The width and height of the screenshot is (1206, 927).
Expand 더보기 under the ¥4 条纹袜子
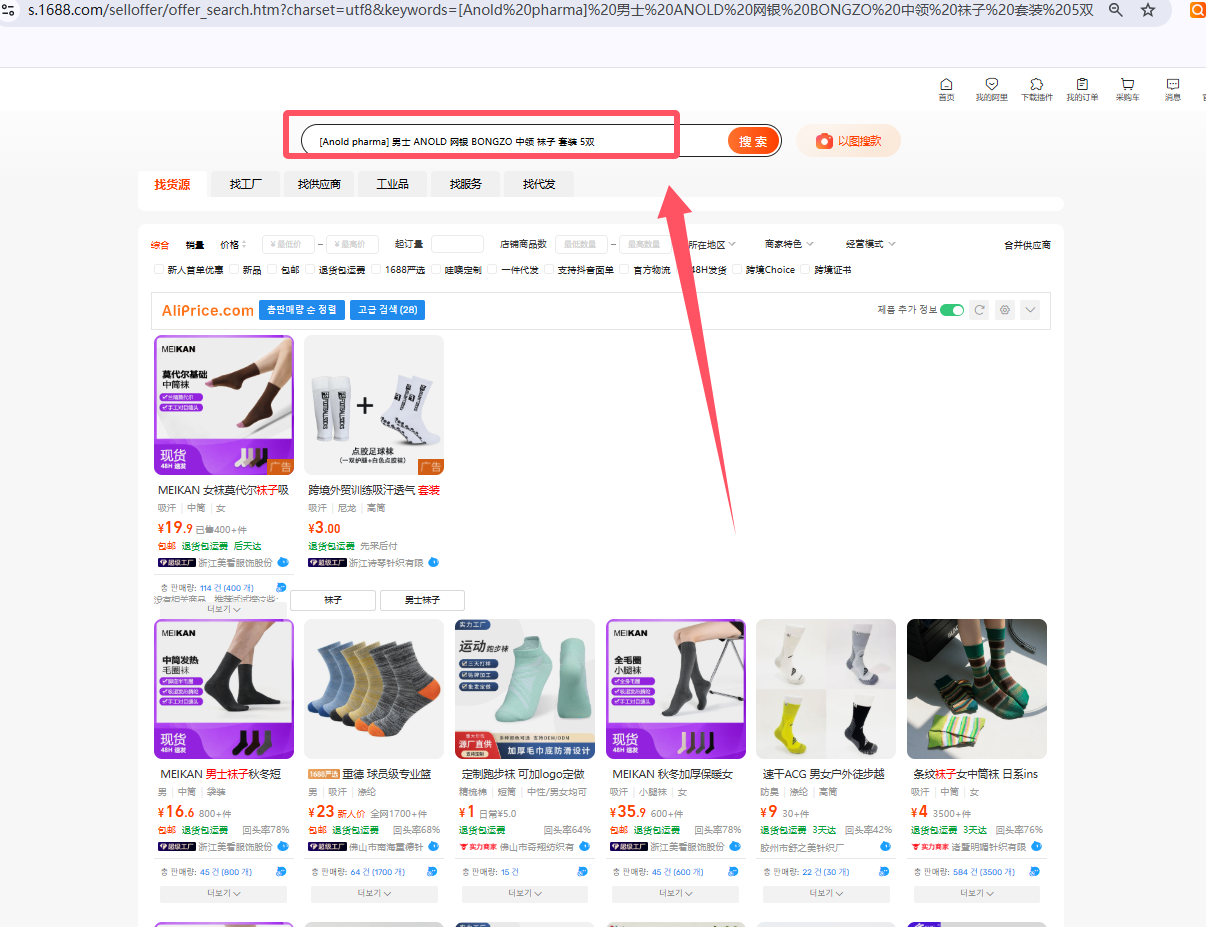click(x=977, y=894)
